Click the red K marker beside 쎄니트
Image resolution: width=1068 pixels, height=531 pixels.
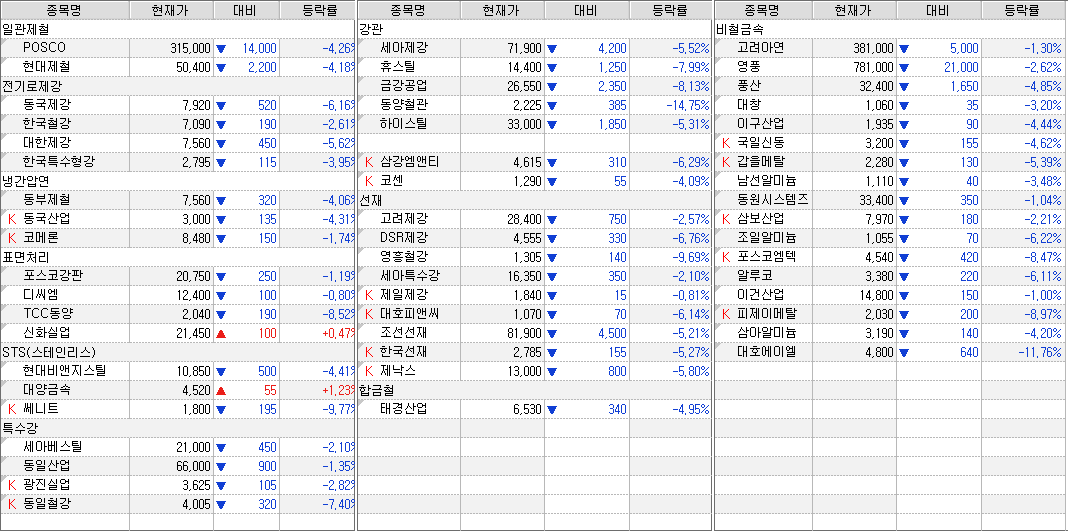[12, 409]
